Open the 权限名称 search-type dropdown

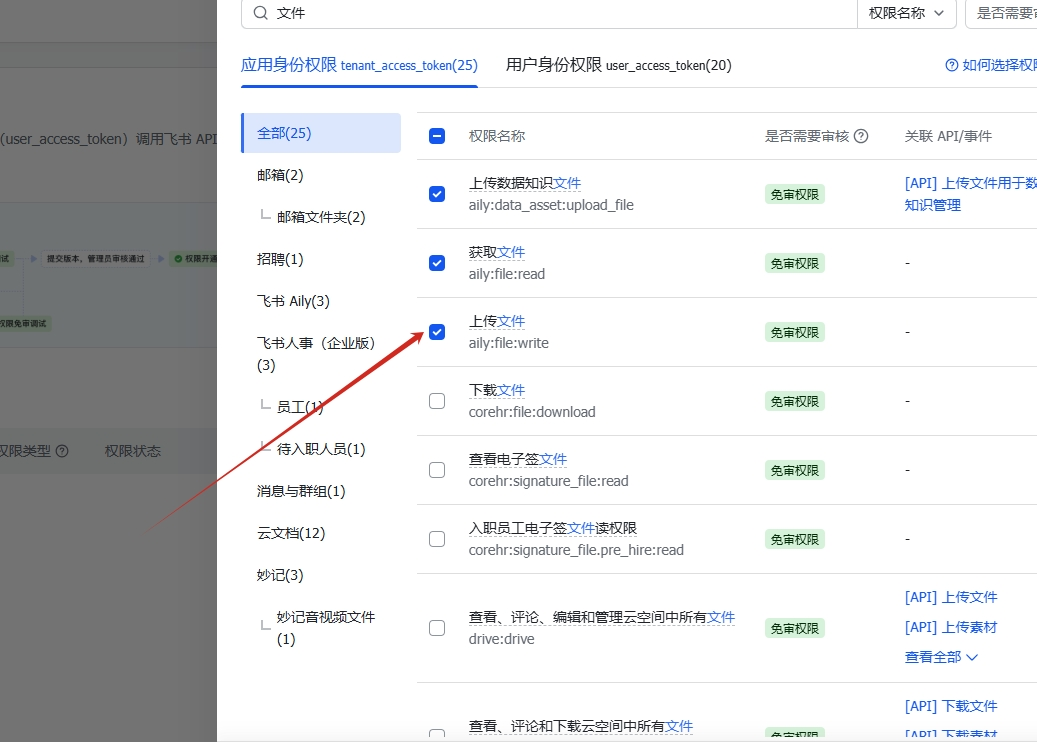click(x=906, y=13)
